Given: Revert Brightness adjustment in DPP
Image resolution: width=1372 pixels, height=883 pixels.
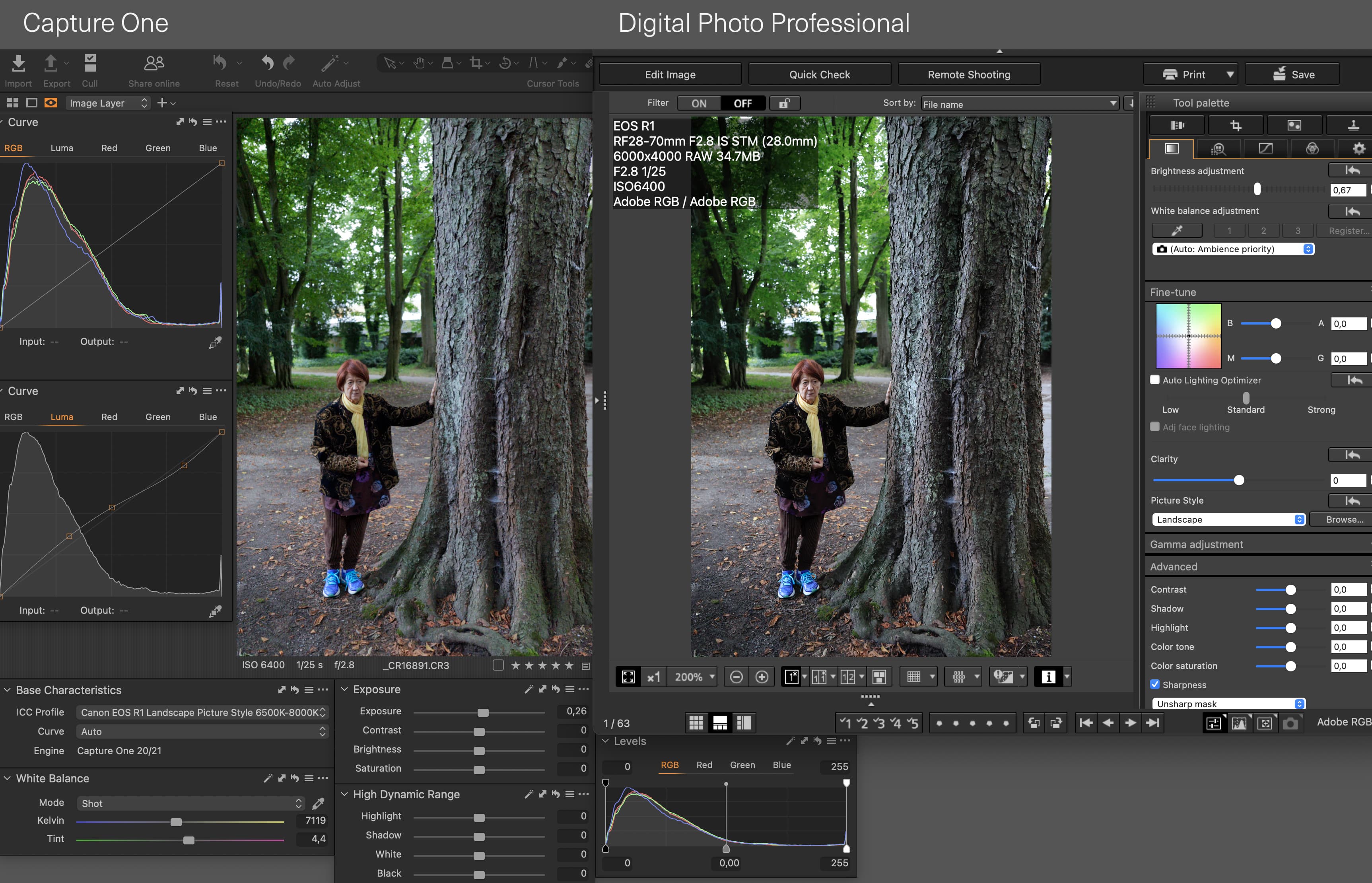Looking at the screenshot, I should click(x=1351, y=170).
